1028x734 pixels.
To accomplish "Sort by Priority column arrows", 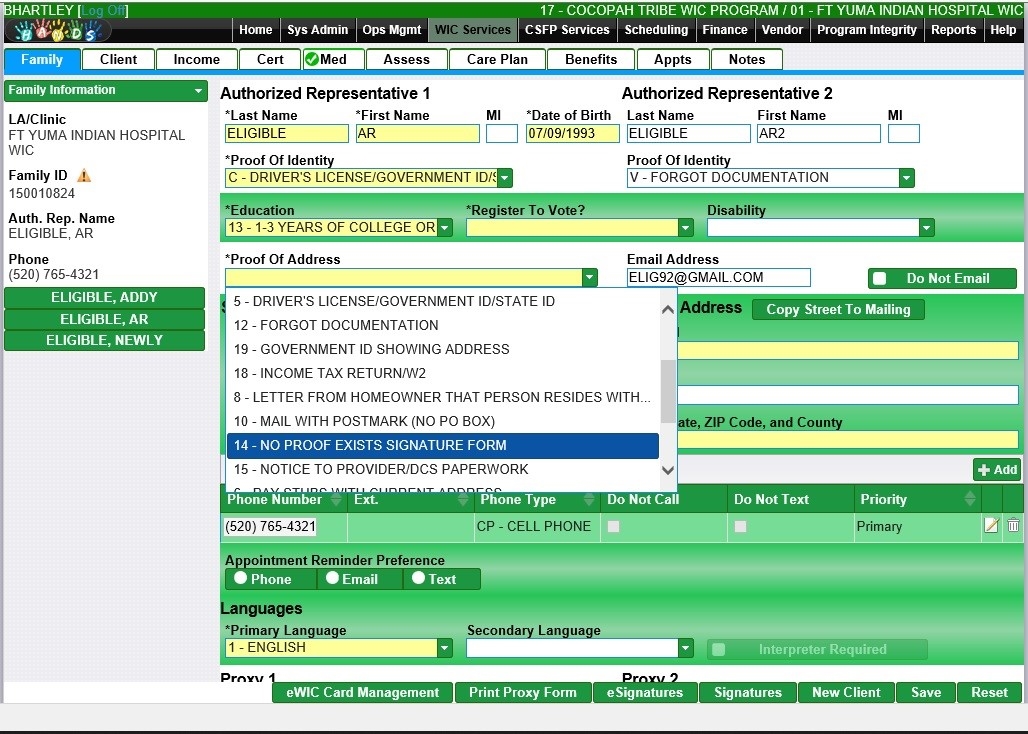I will tap(969, 499).
